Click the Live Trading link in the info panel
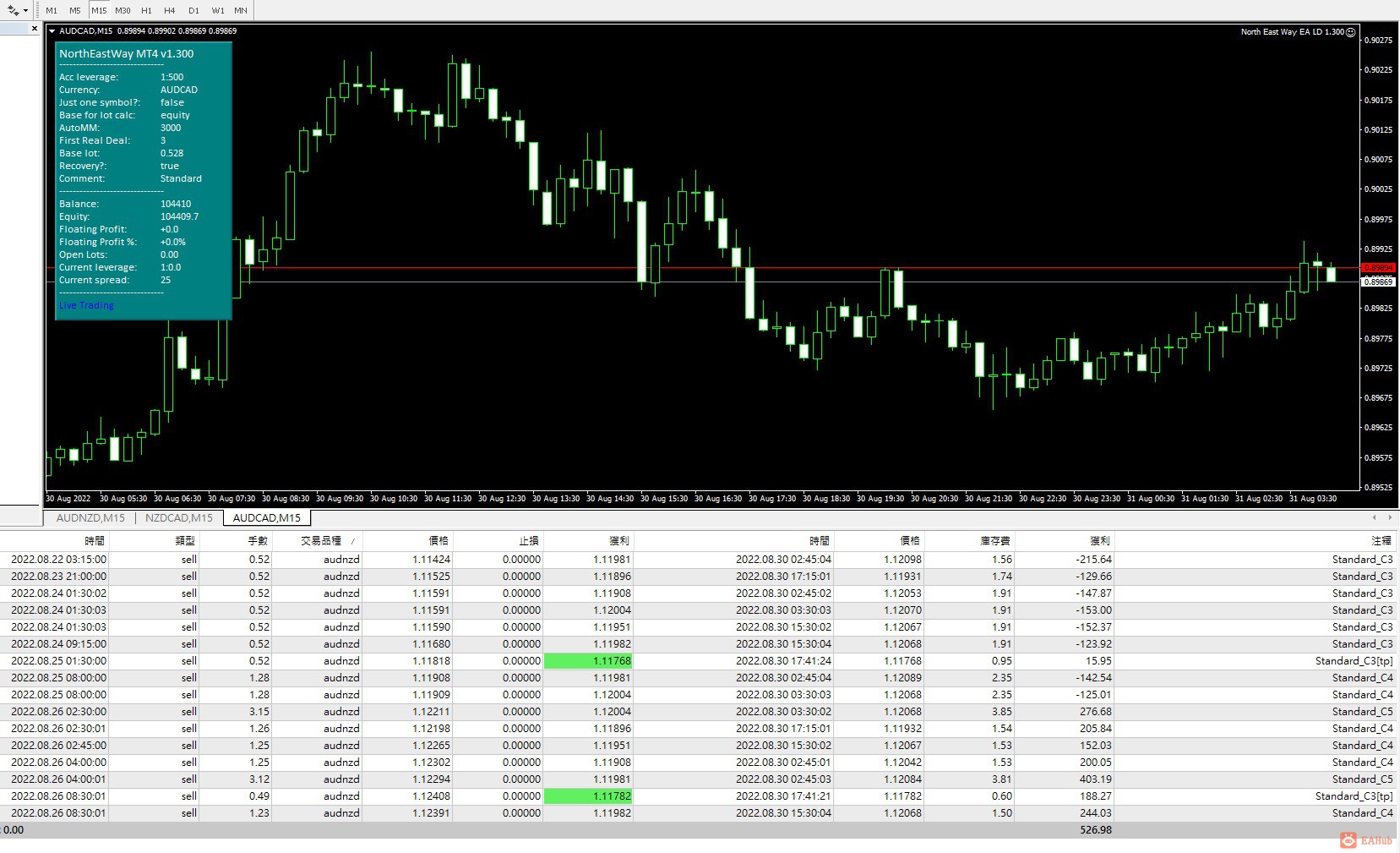This screenshot has width=1400, height=853. pyautogui.click(x=86, y=305)
